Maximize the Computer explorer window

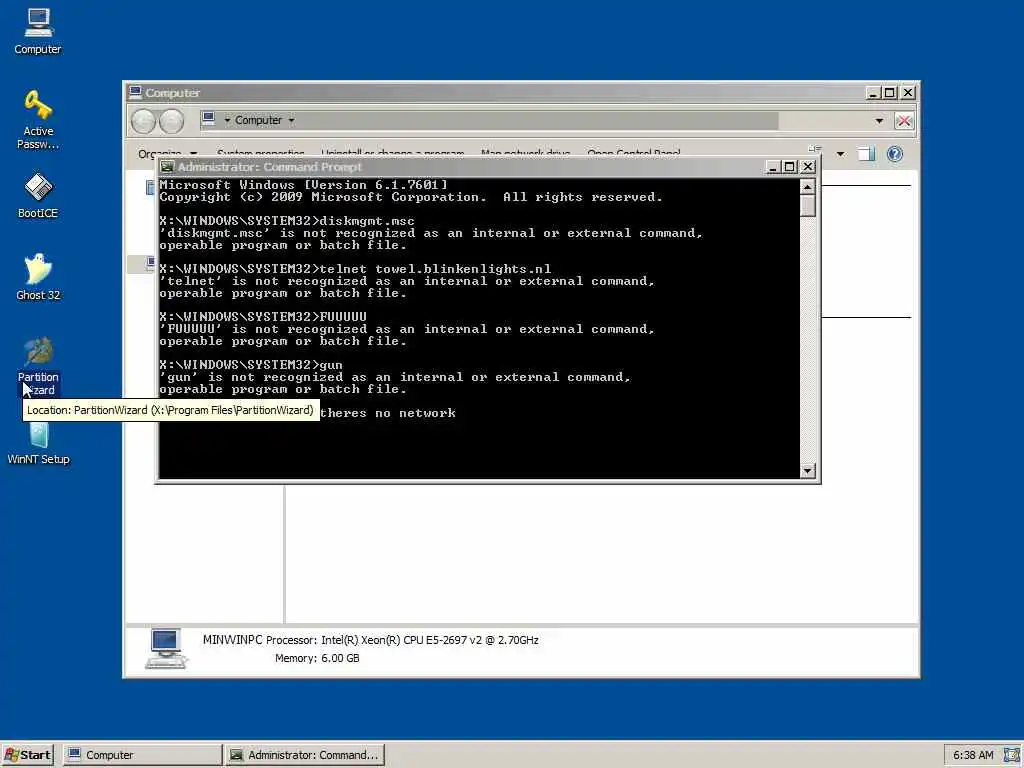pyautogui.click(x=889, y=93)
